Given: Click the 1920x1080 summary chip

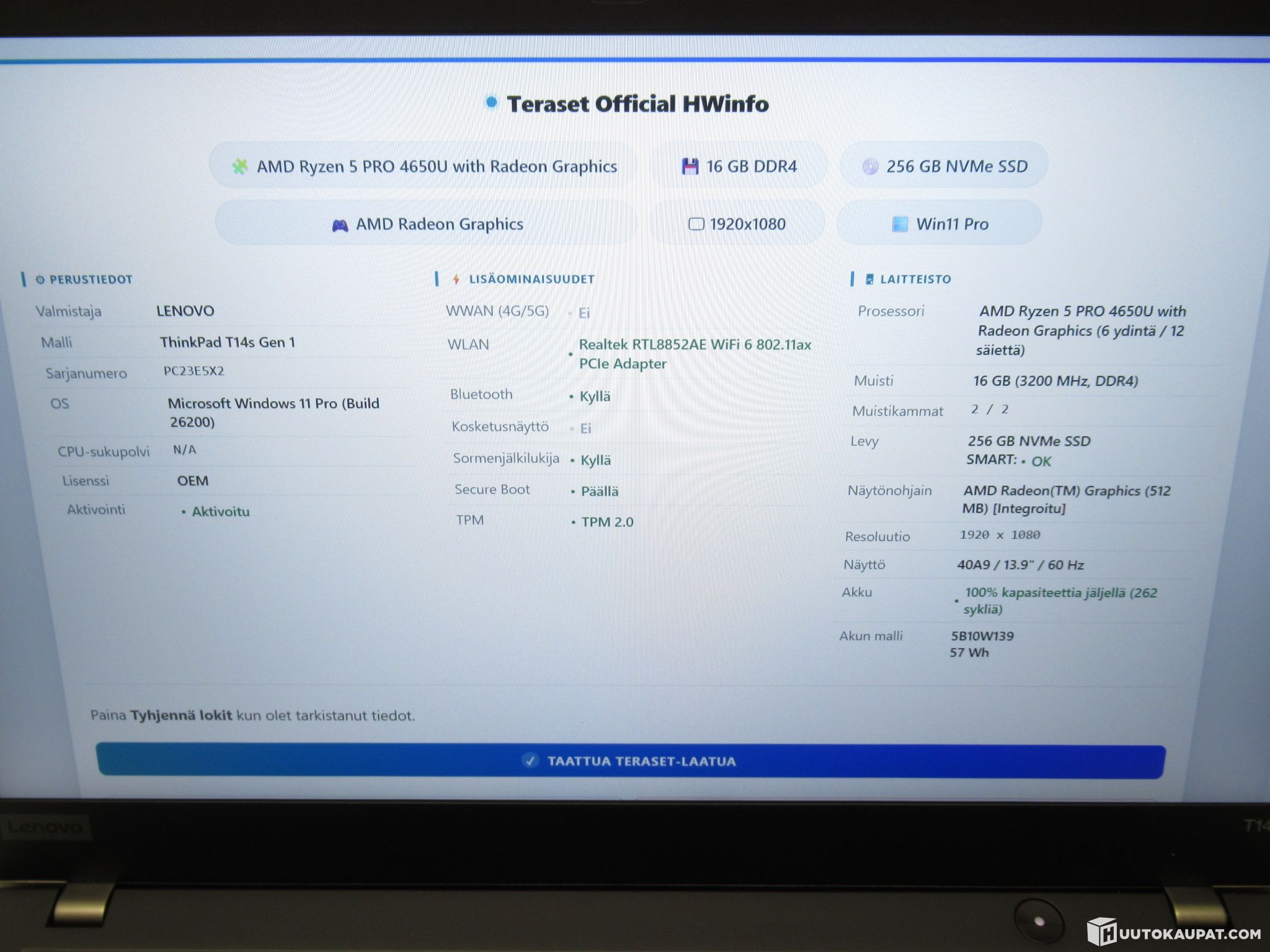Looking at the screenshot, I should click(x=737, y=224).
